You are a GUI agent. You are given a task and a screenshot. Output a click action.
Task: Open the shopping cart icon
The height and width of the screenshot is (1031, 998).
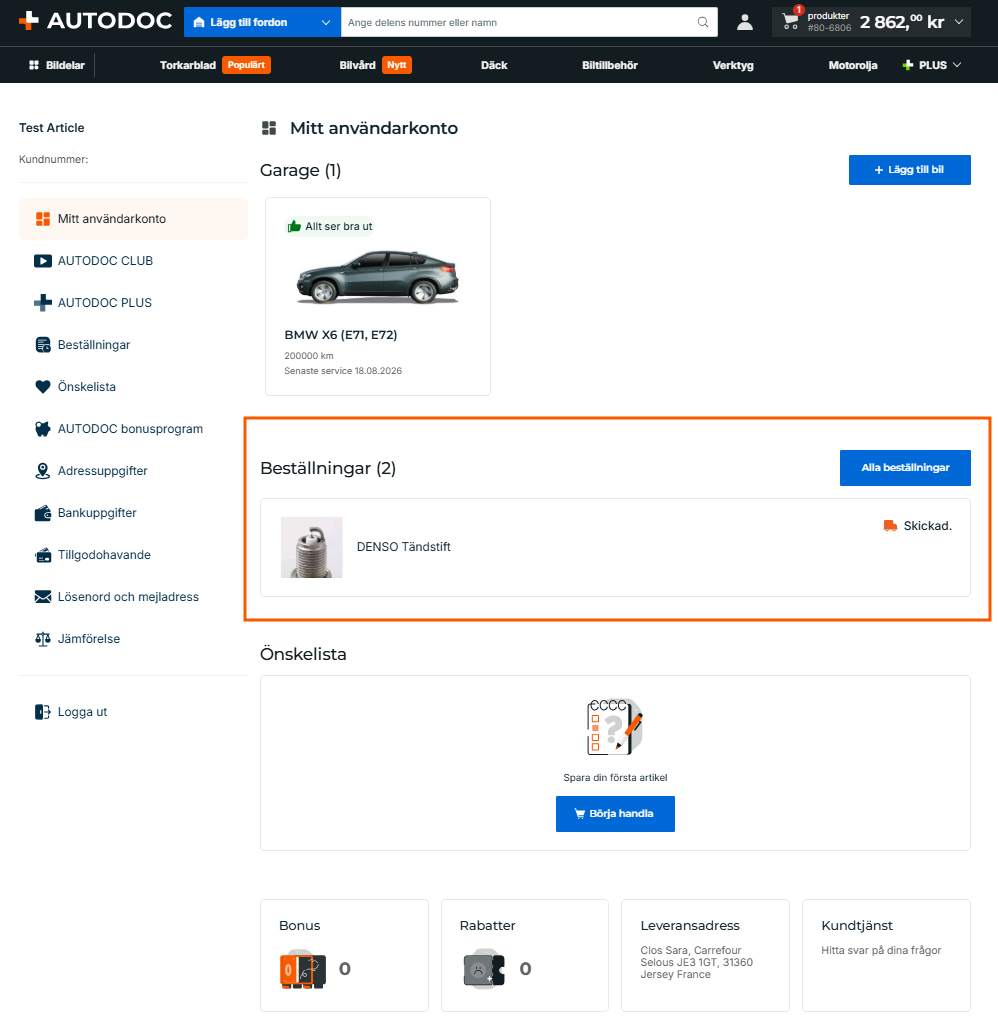click(x=790, y=22)
